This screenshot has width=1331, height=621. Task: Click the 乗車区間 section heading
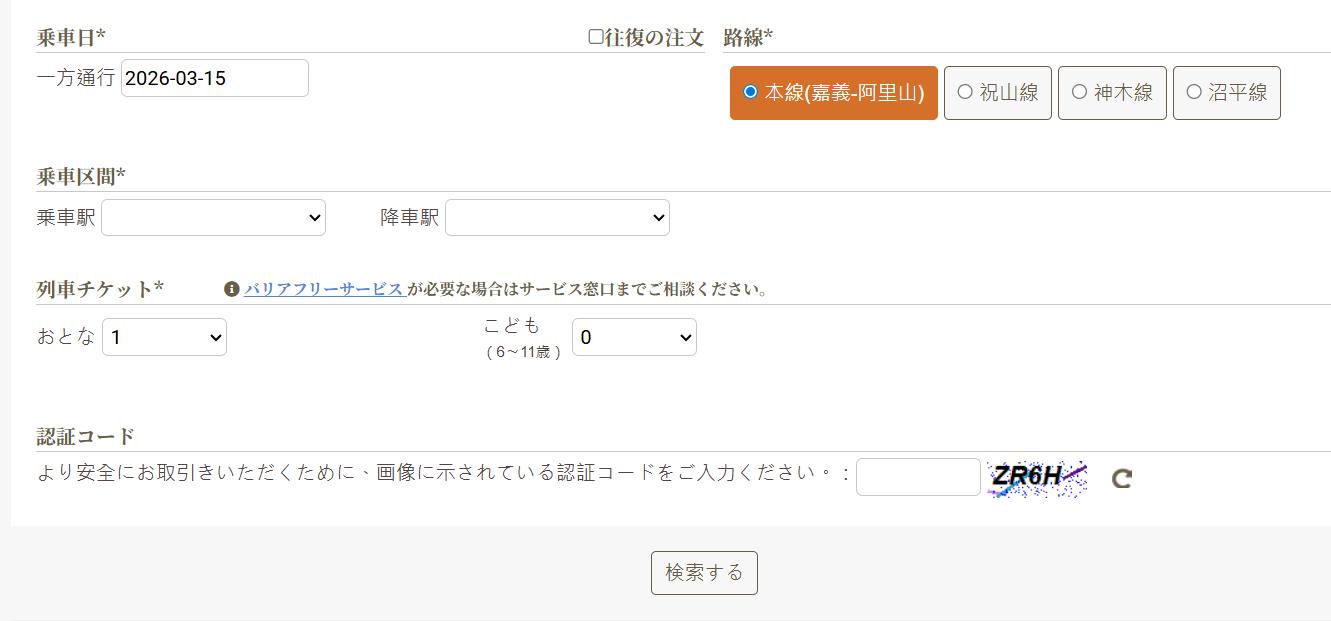pyautogui.click(x=81, y=177)
